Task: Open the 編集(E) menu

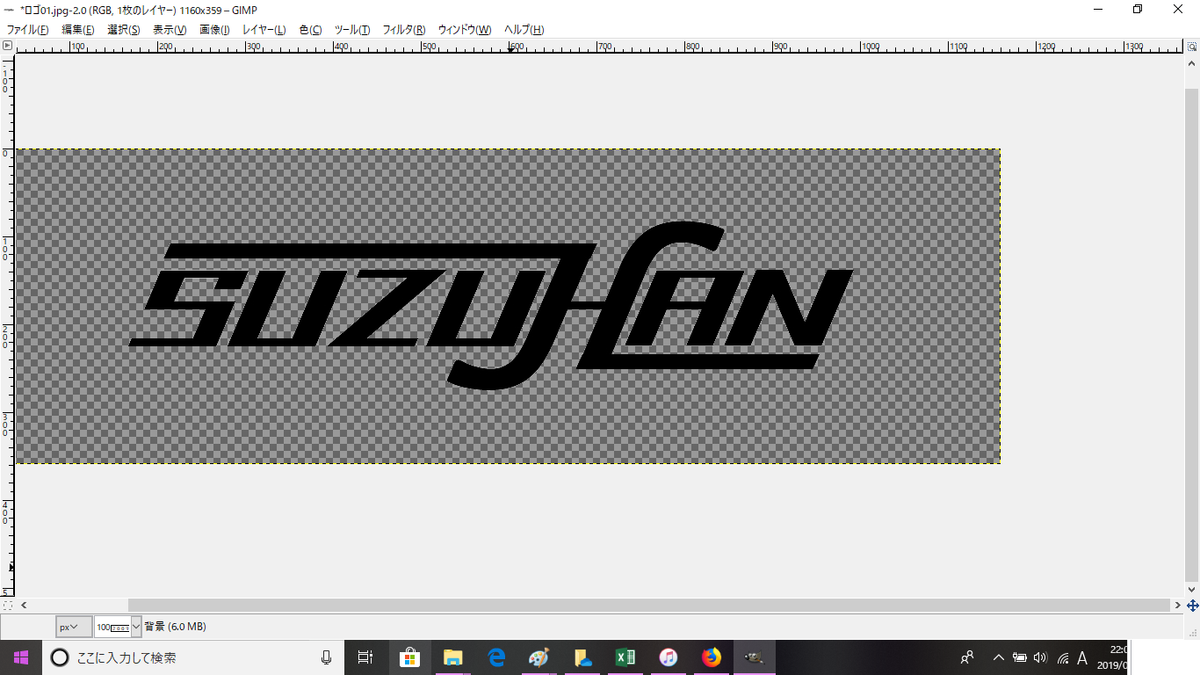Action: 78,30
